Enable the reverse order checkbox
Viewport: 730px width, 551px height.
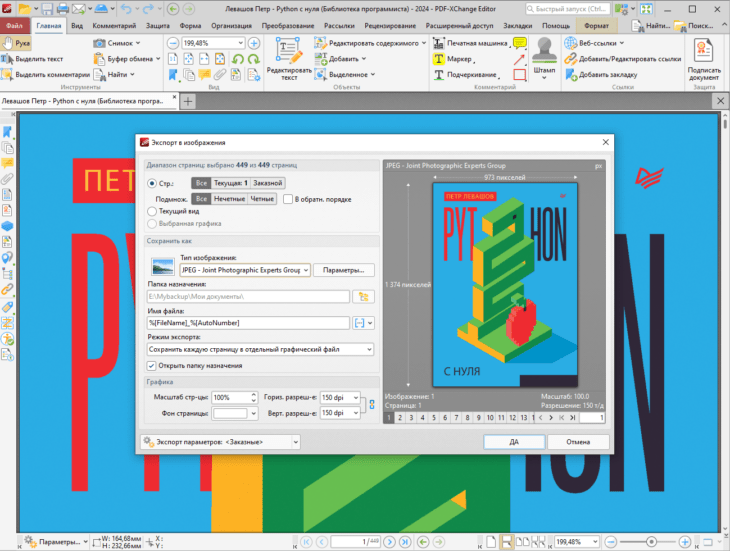point(288,199)
